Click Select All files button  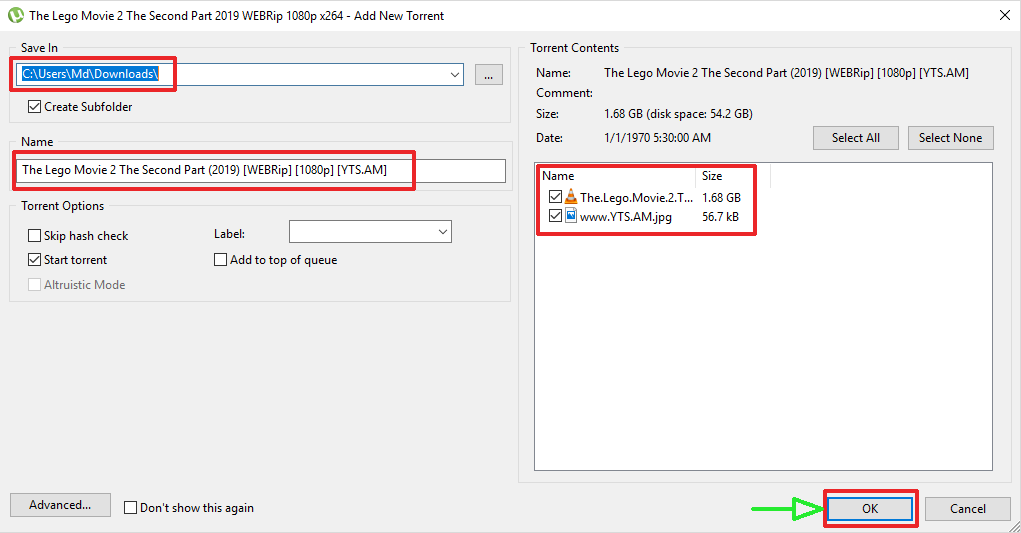pyautogui.click(x=856, y=138)
